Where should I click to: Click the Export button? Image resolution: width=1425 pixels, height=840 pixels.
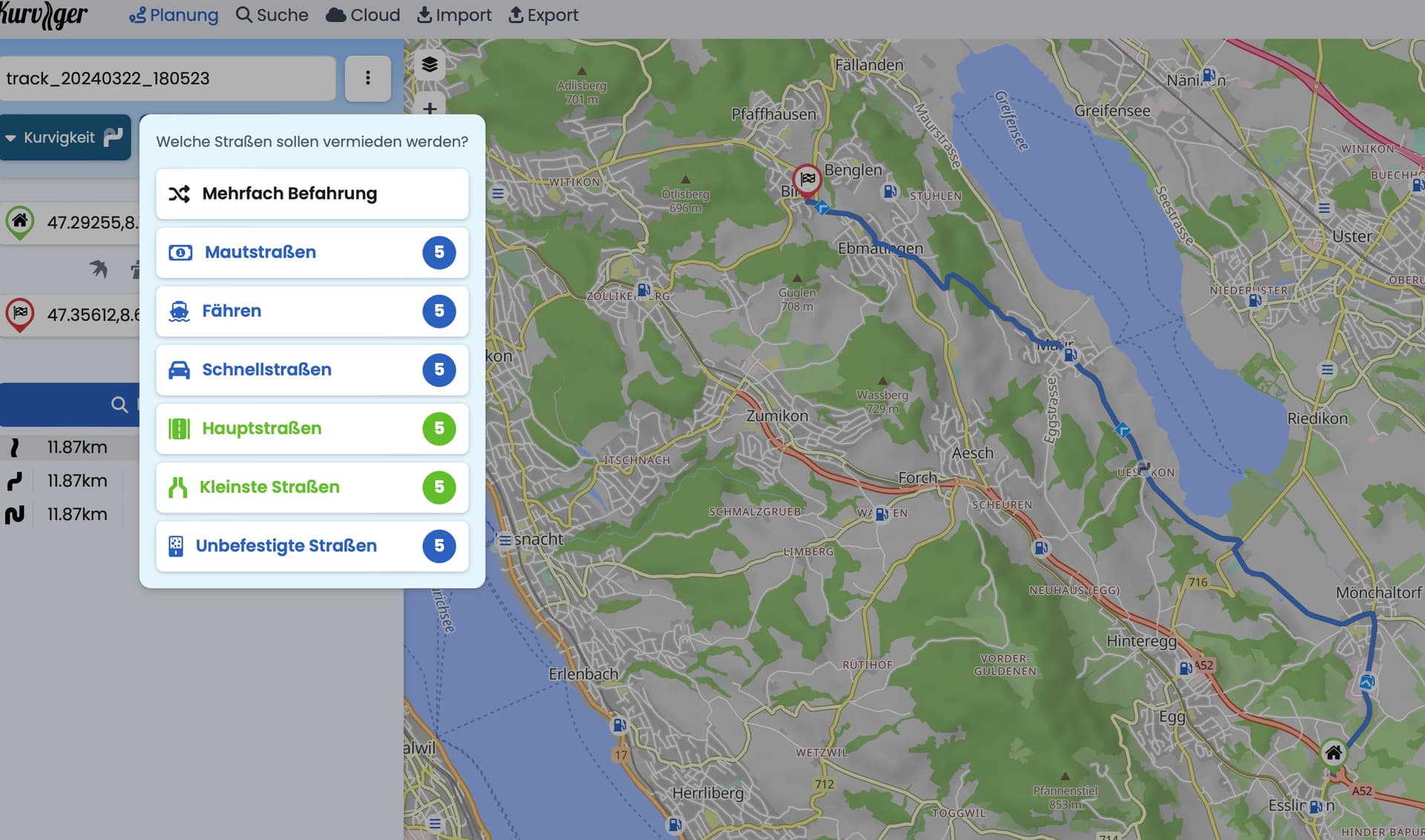tap(543, 15)
